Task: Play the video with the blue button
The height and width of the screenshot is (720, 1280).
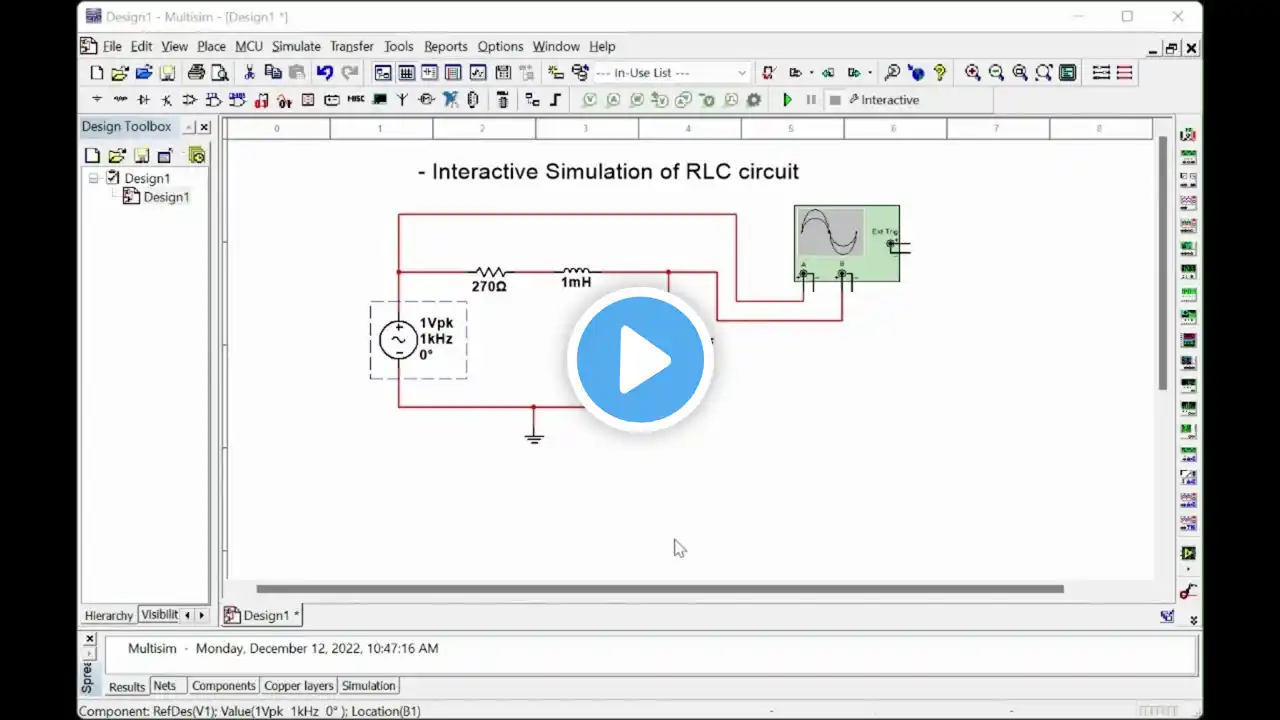Action: [x=640, y=359]
